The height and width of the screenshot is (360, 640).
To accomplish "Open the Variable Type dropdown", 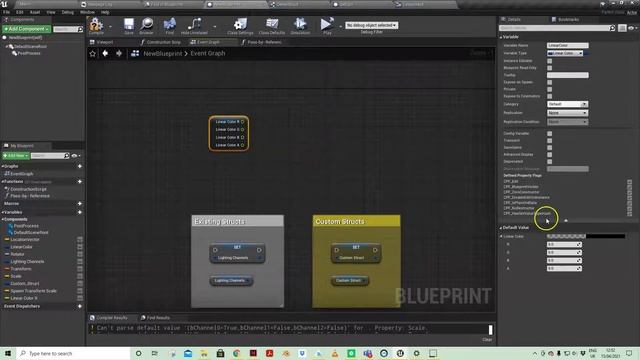I will [x=565, y=53].
